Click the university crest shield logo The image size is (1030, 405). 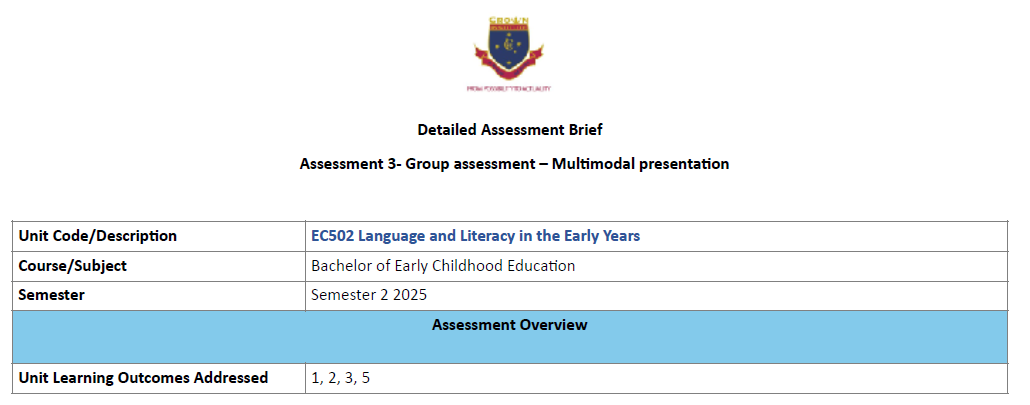tap(509, 47)
